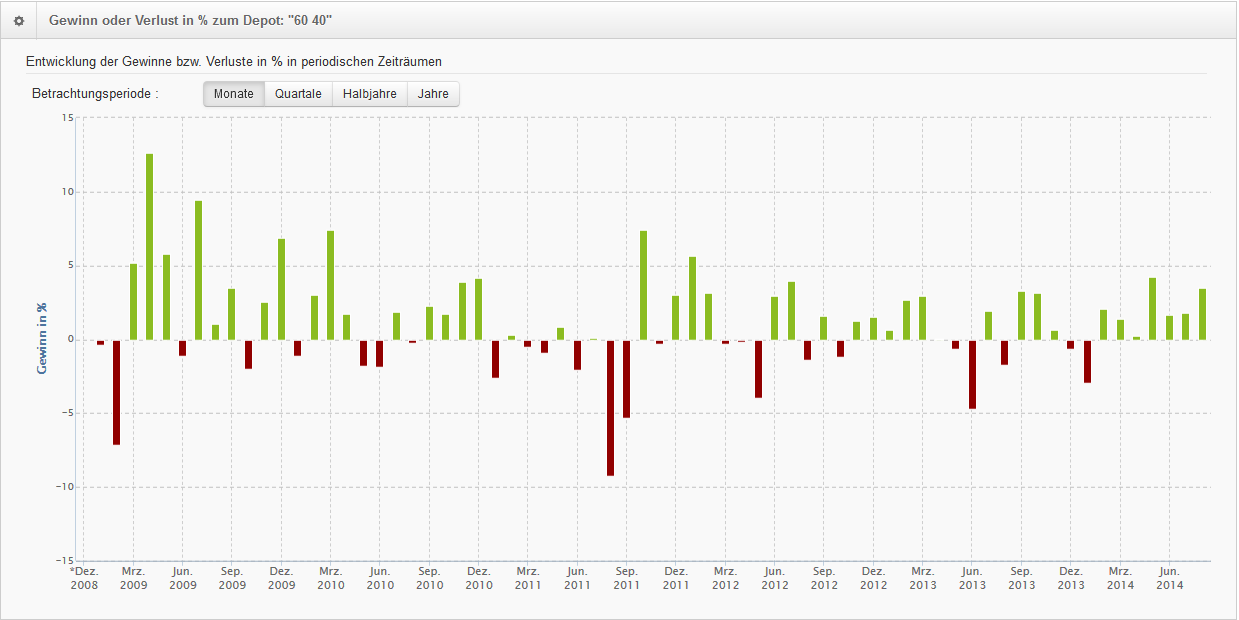Screen dimensions: 1239x620
Task: Click the red bar for June 2013
Action: point(972,374)
